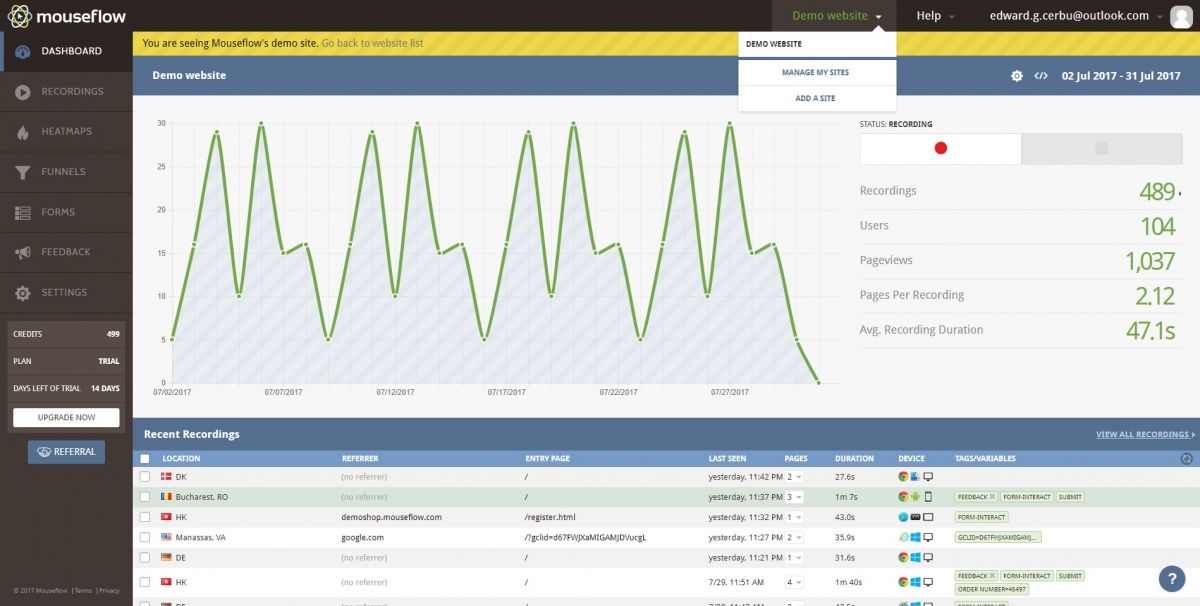
Task: Open the blue help question mark bubble
Action: pyautogui.click(x=1171, y=578)
